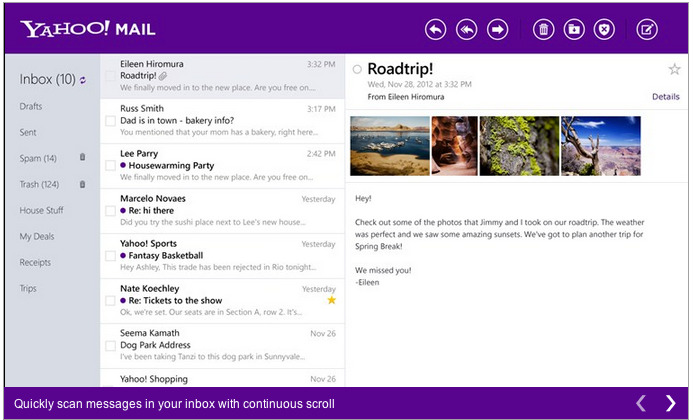Select the Roadtrip! message in the list
Screen dimensions: 693x420
pyautogui.click(x=222, y=76)
